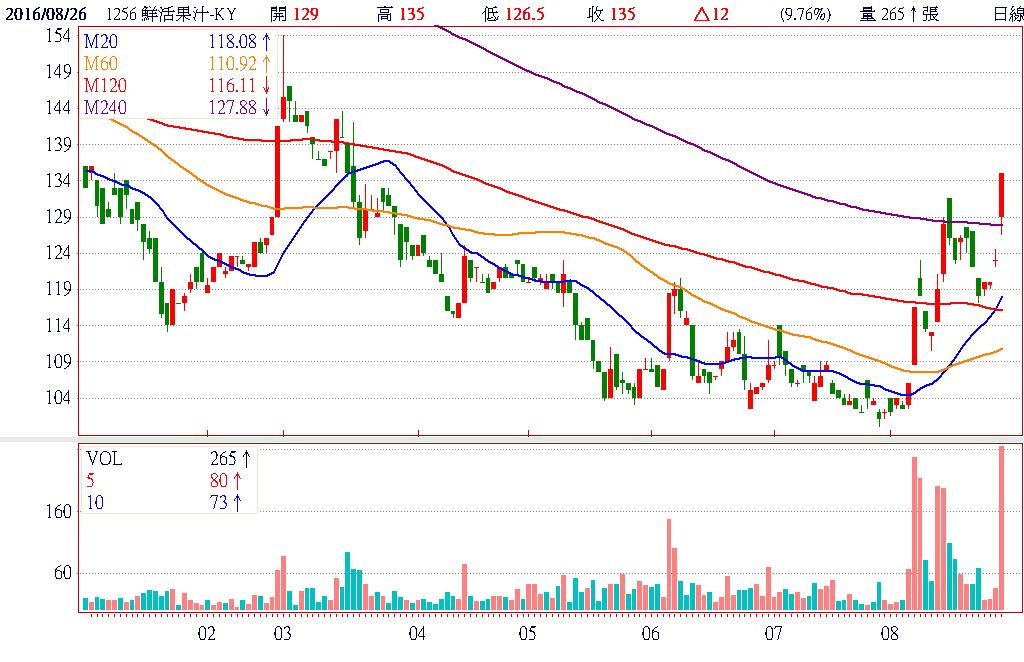
Task: Click the up arrow beside VOL 265
Action: [x=245, y=459]
